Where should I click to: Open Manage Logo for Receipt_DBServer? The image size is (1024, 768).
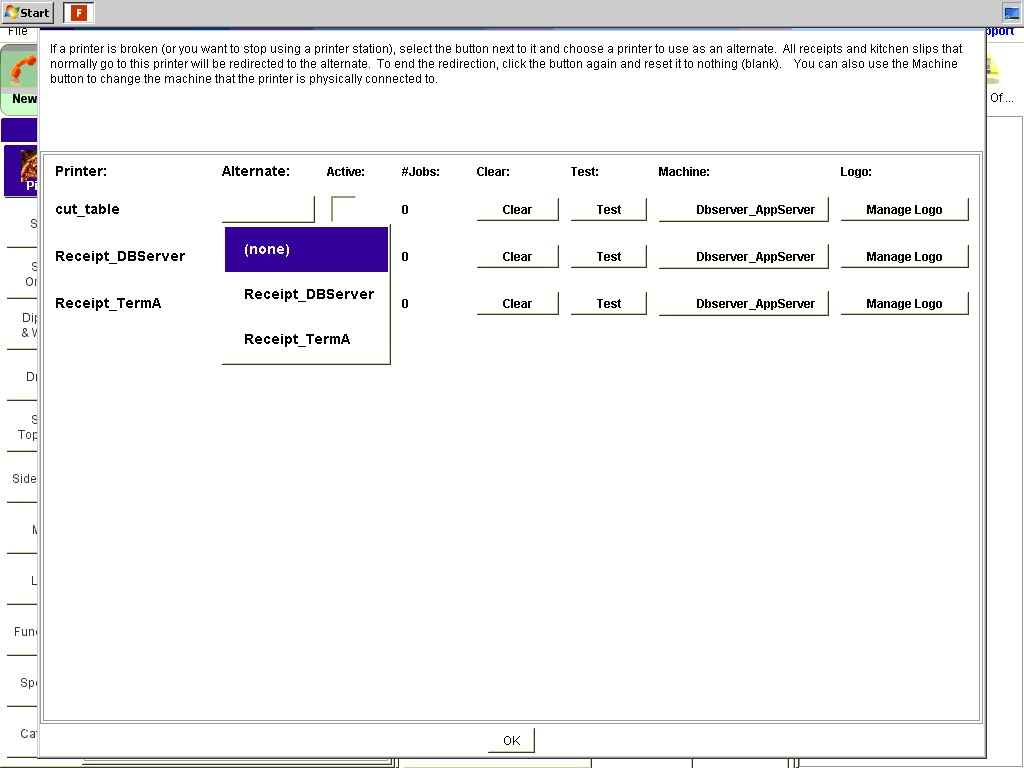pos(904,256)
